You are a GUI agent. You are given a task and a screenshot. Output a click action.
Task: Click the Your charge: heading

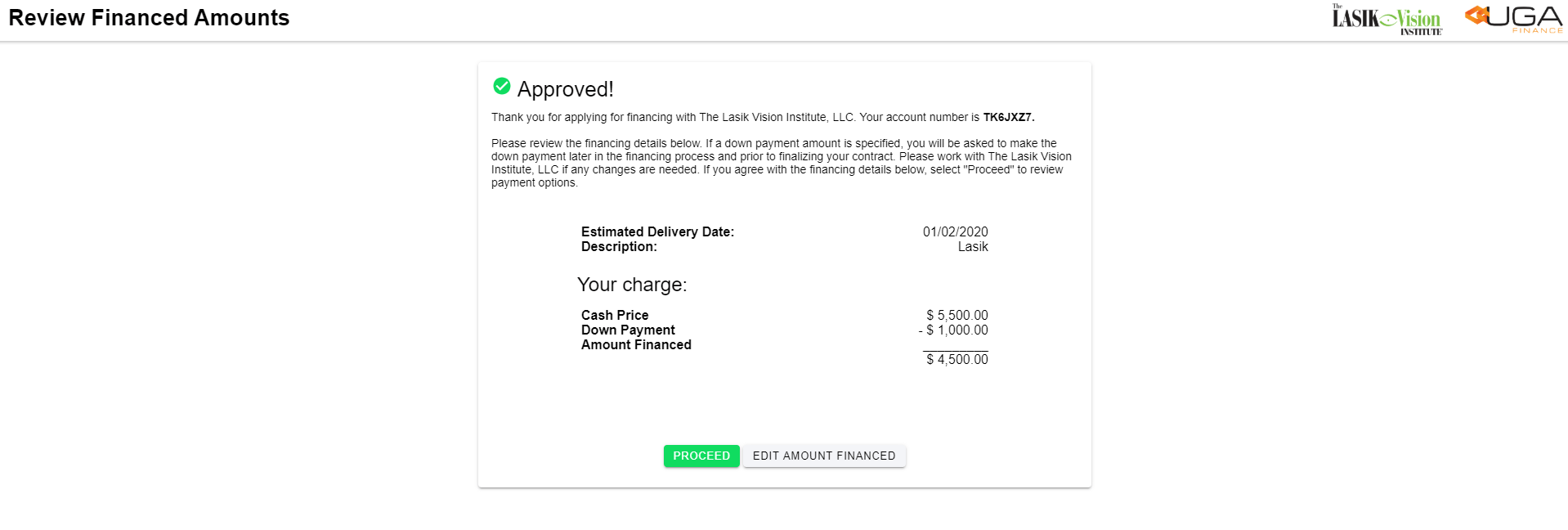tap(632, 285)
